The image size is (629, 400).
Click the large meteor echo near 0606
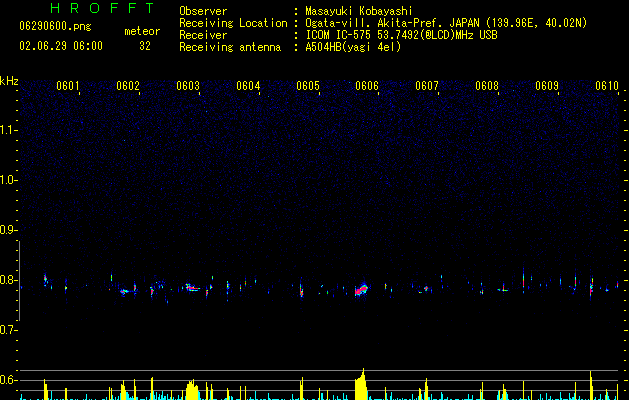[361, 290]
